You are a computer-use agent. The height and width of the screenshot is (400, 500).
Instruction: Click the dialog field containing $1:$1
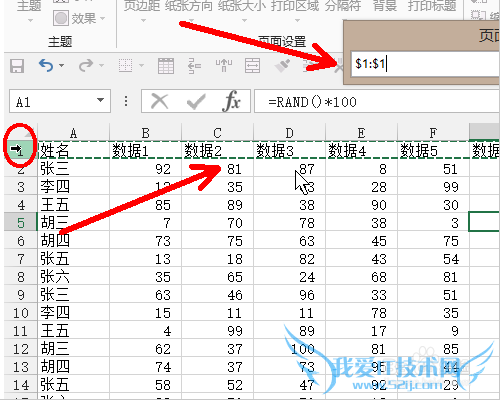pos(425,64)
